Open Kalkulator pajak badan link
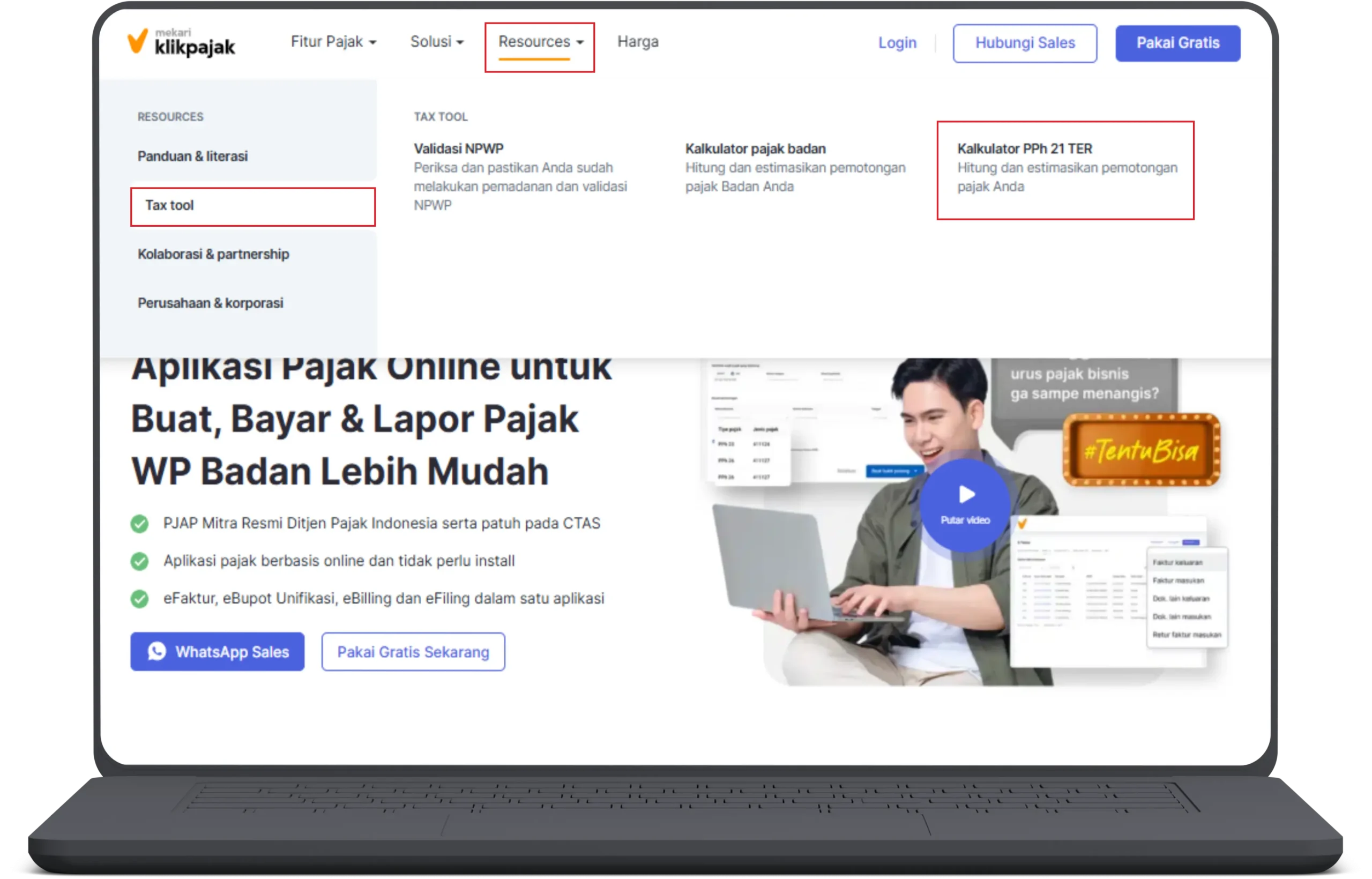1372x879 pixels. coord(755,149)
